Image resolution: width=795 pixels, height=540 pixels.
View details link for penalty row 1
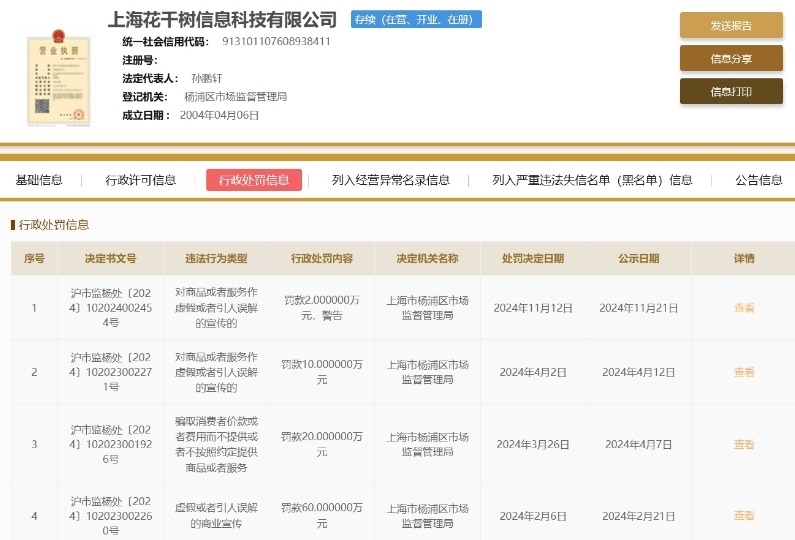[x=744, y=308]
